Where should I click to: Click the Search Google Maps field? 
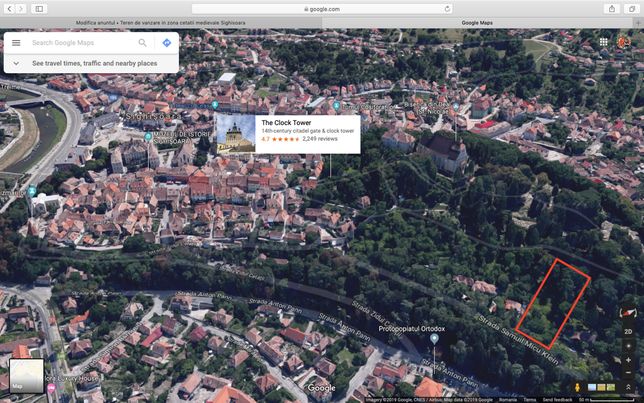(82, 43)
